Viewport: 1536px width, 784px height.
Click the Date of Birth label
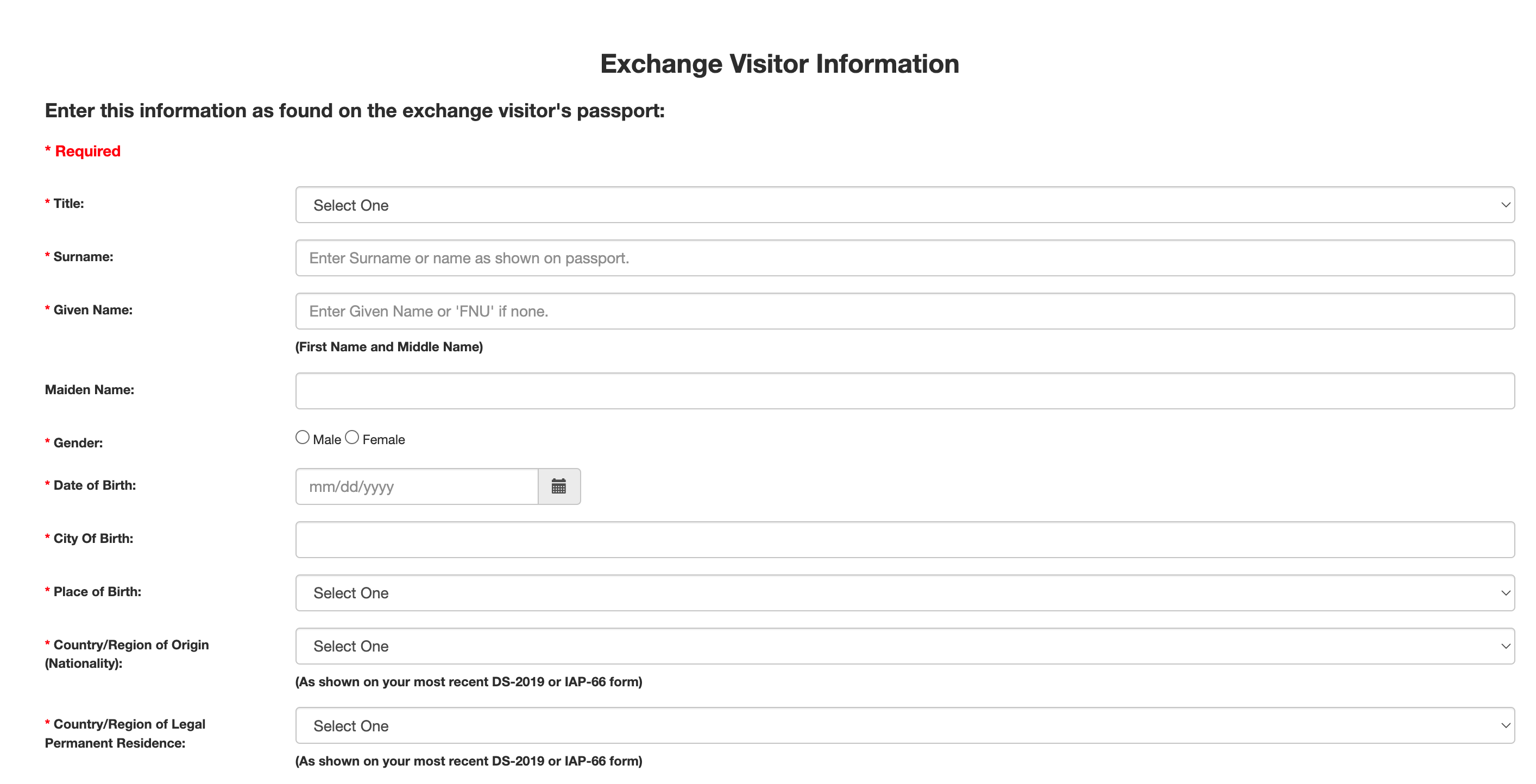pos(94,485)
